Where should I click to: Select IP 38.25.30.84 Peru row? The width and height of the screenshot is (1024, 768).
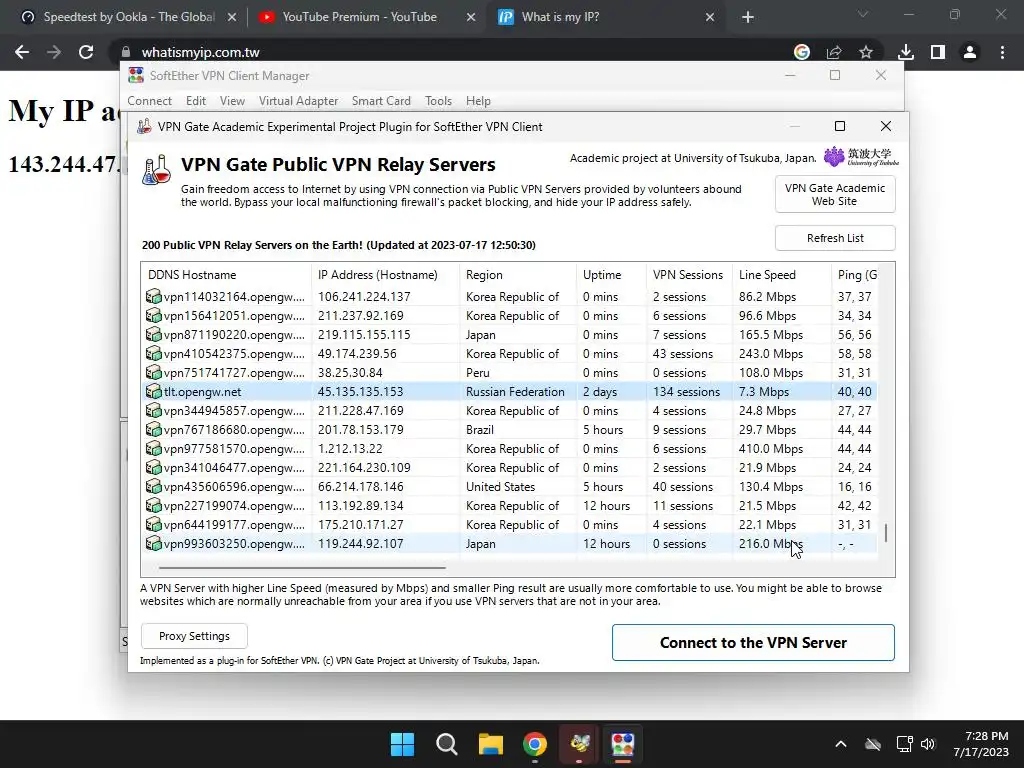(509, 373)
